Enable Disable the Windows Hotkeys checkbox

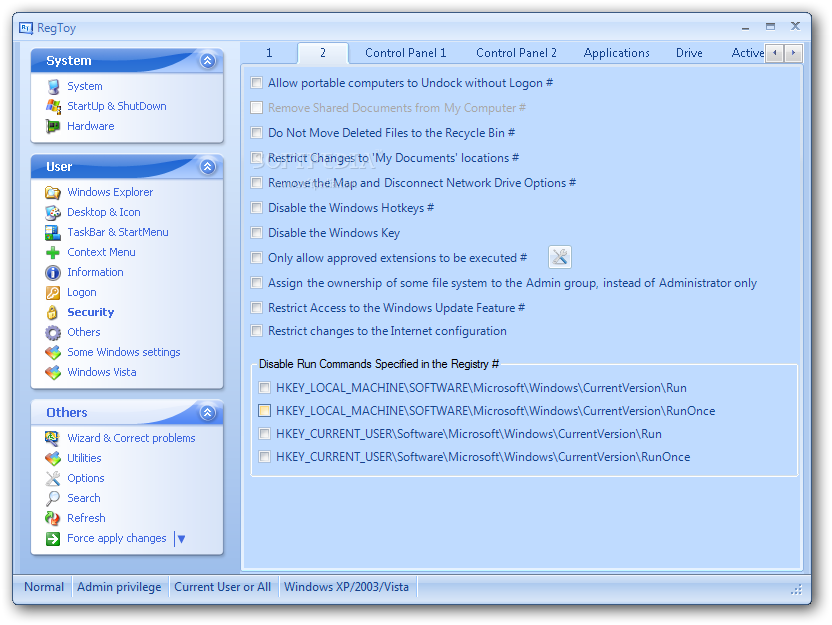pos(257,207)
